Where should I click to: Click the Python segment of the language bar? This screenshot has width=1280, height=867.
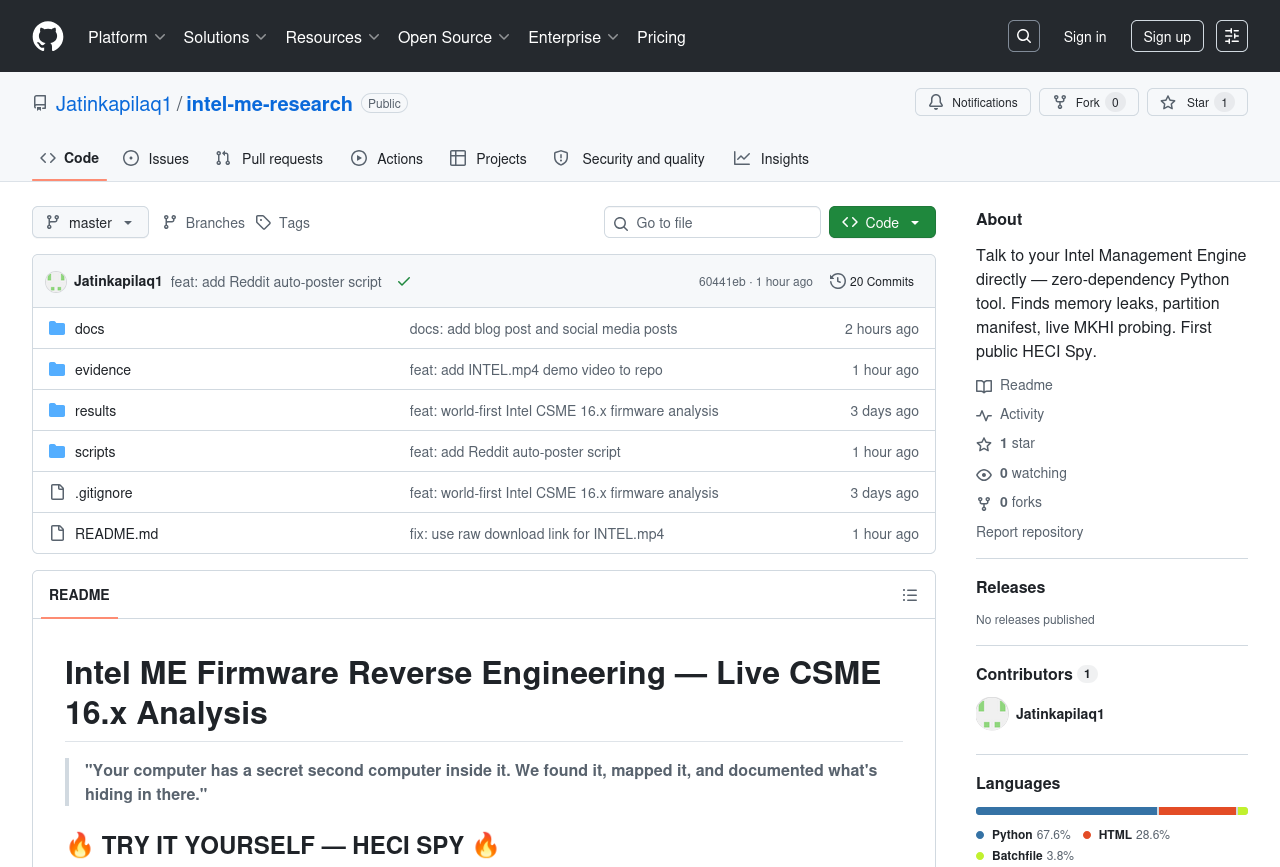click(1066, 811)
